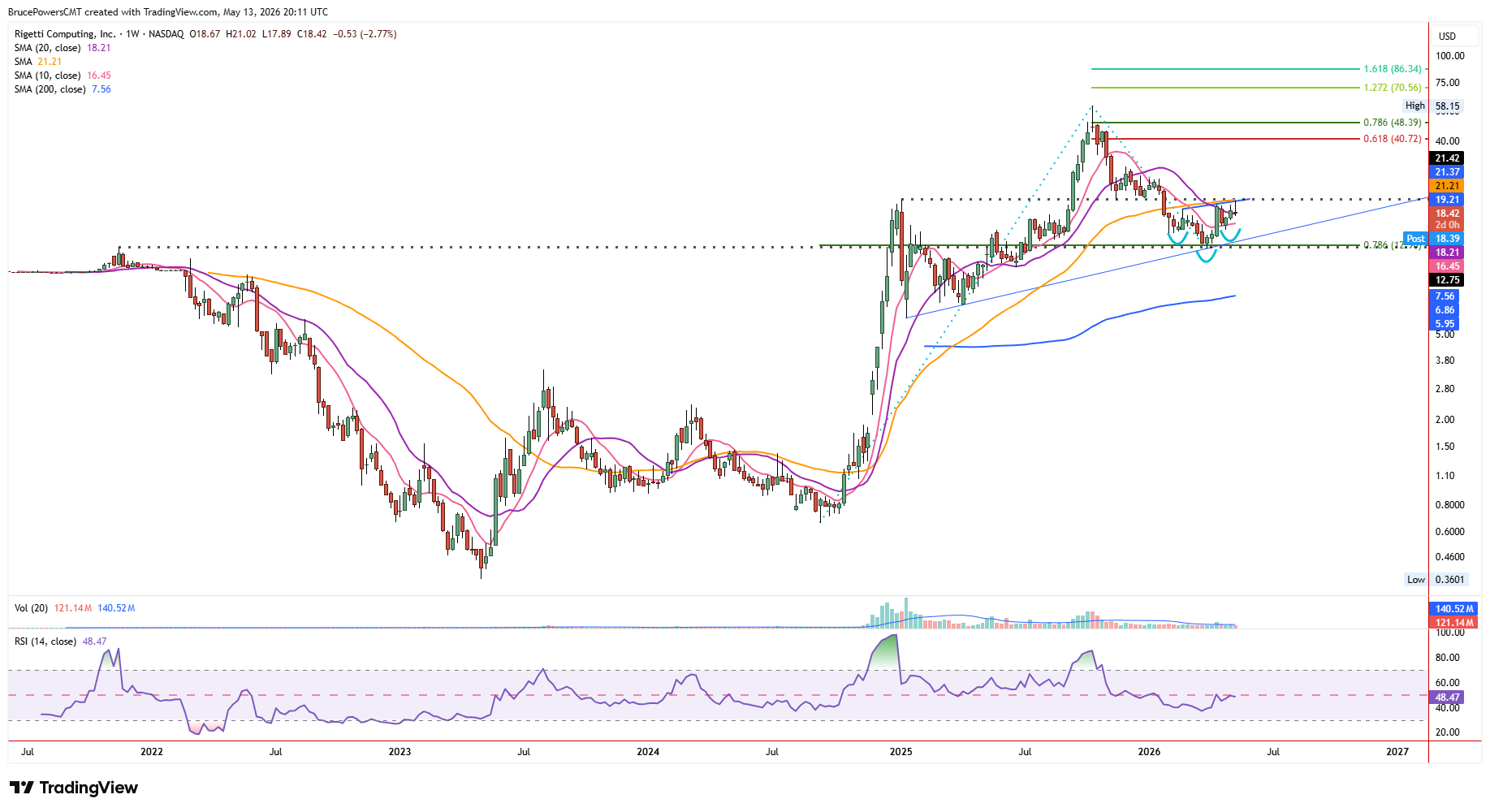Click the SMA (200, close) legend entry

(63, 89)
